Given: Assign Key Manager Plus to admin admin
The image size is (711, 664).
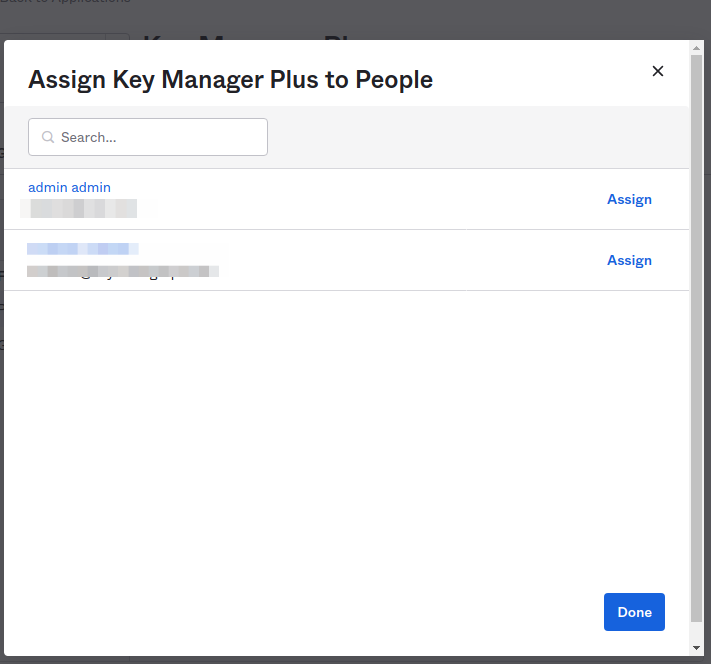Looking at the screenshot, I should [x=629, y=199].
